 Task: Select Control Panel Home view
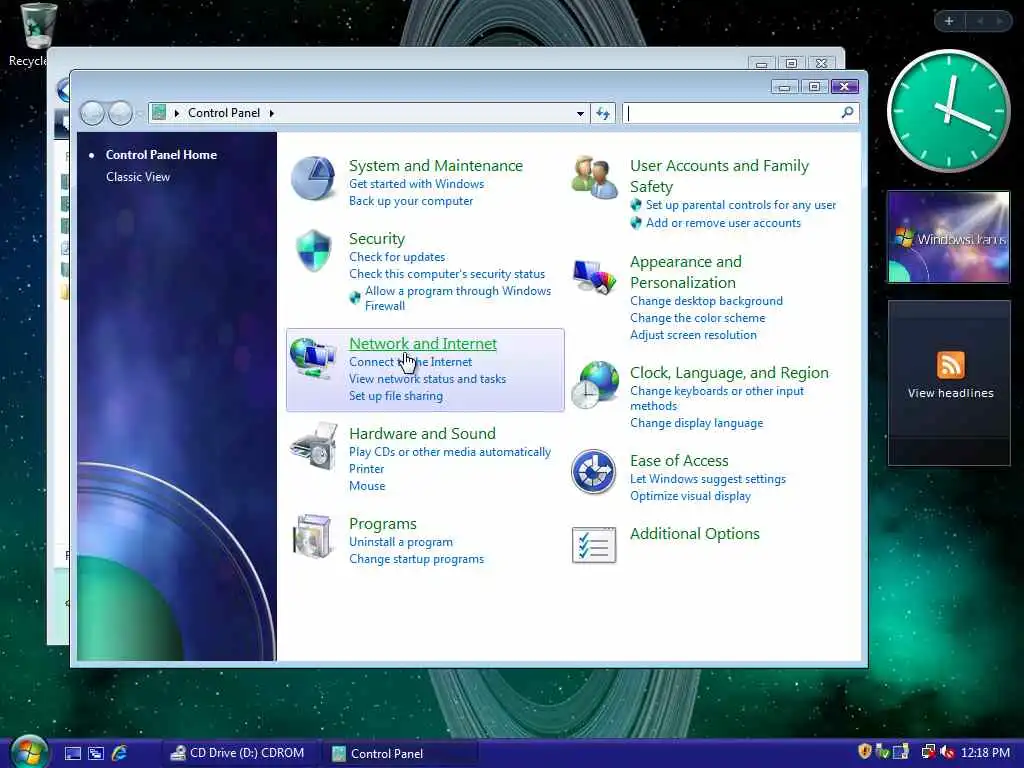pos(161,155)
